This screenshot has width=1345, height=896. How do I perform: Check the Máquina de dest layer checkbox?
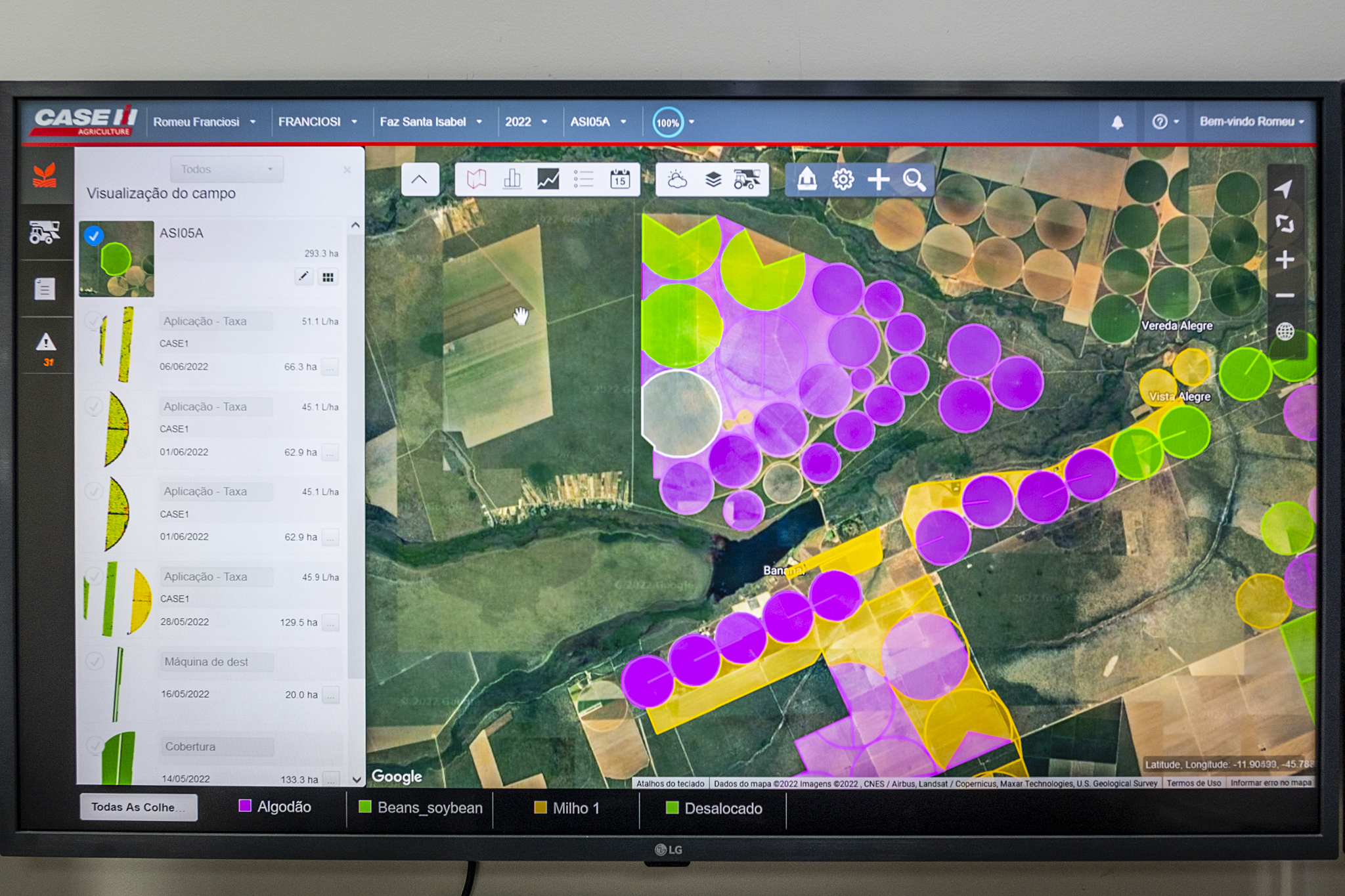pos(95,662)
